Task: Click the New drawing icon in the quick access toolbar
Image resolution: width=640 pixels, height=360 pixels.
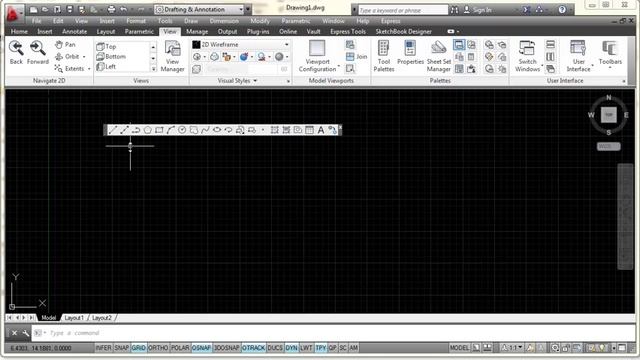Action: pyautogui.click(x=34, y=9)
